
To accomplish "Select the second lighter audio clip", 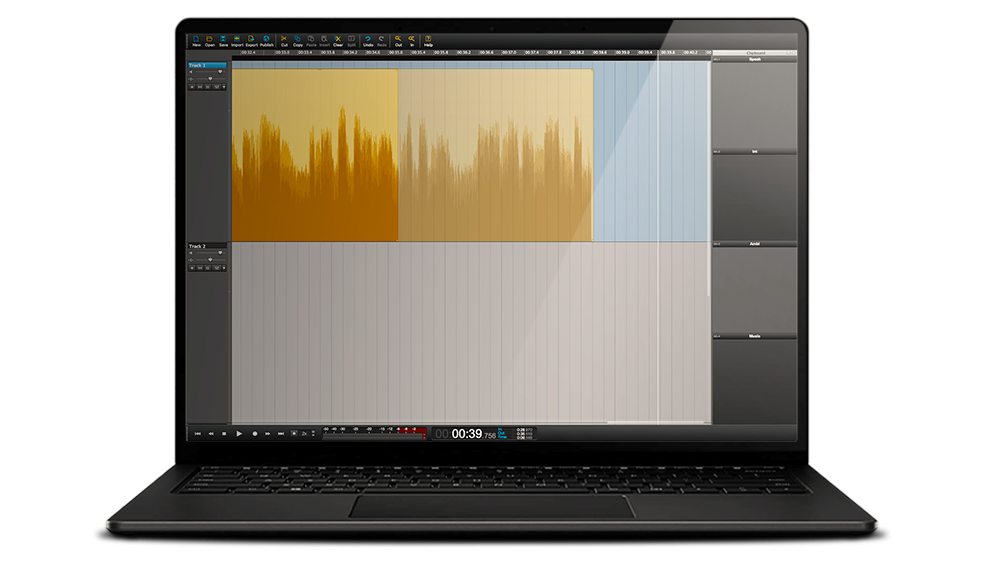I will [x=496, y=155].
